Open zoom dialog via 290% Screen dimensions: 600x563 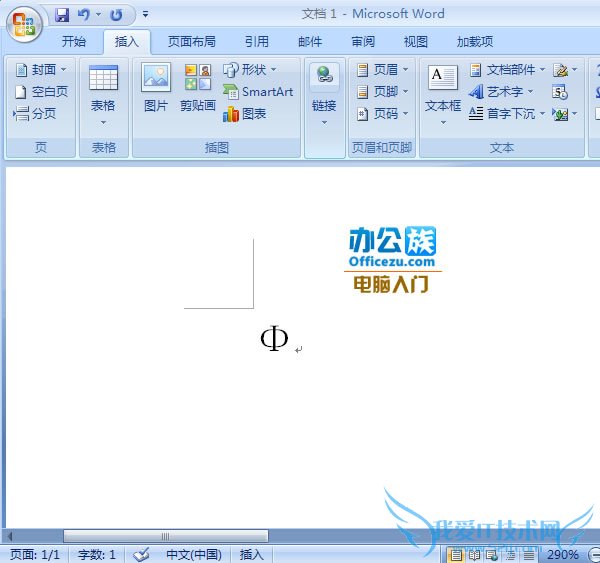pos(562,555)
